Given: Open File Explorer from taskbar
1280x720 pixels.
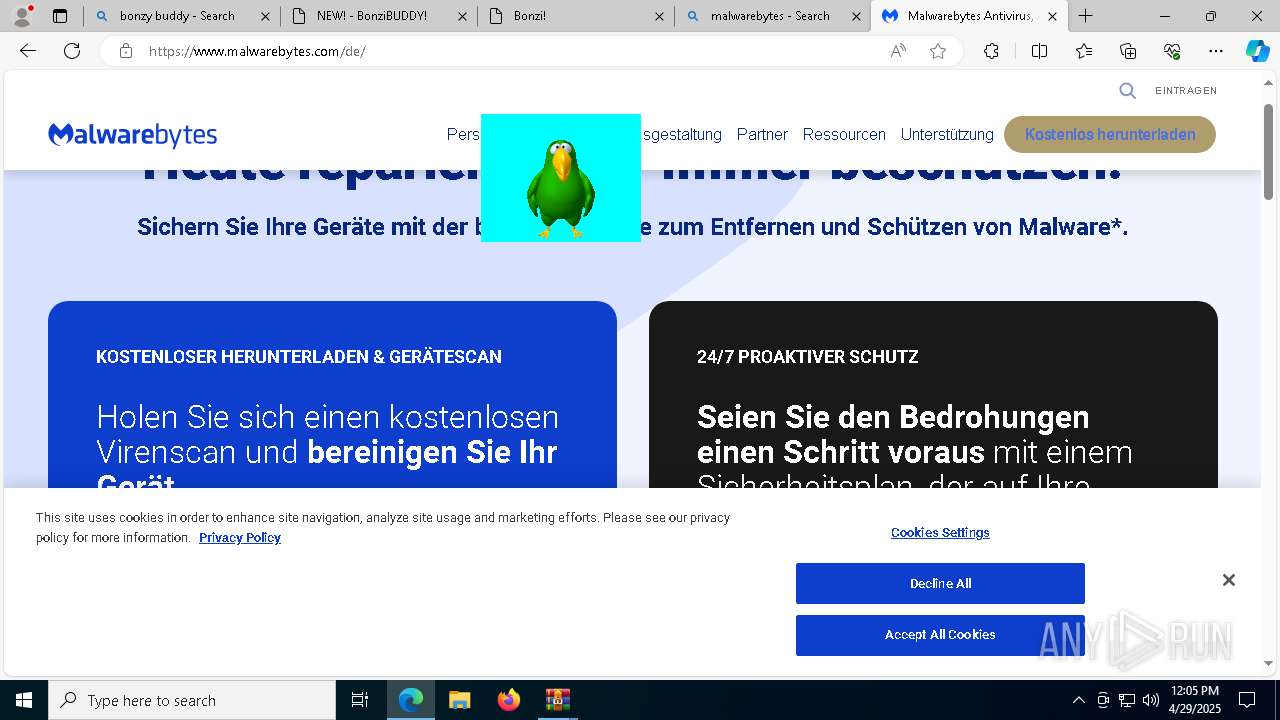Looking at the screenshot, I should 459,700.
